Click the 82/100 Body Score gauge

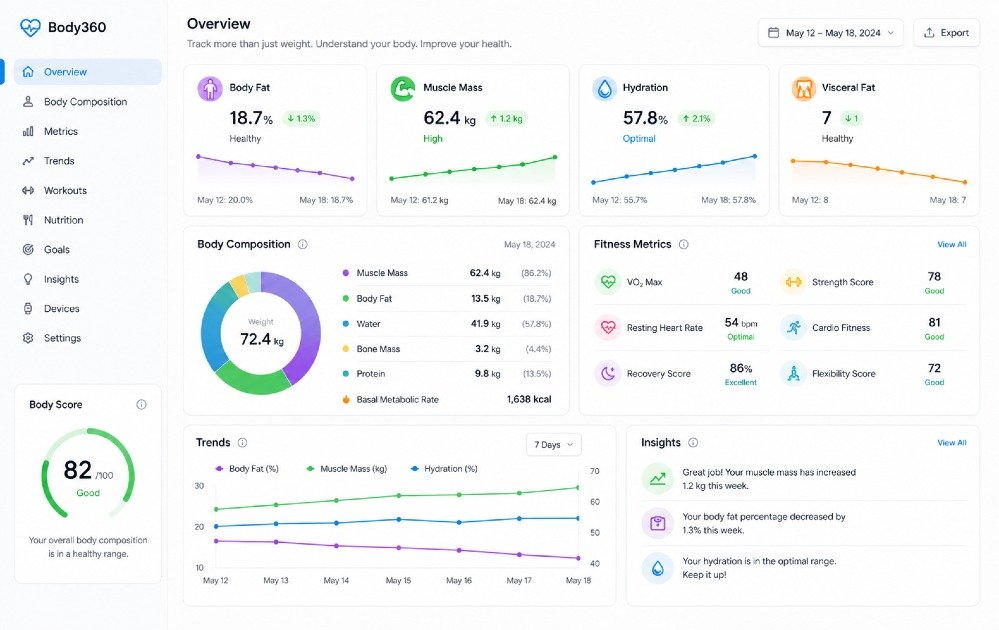pyautogui.click(x=88, y=473)
